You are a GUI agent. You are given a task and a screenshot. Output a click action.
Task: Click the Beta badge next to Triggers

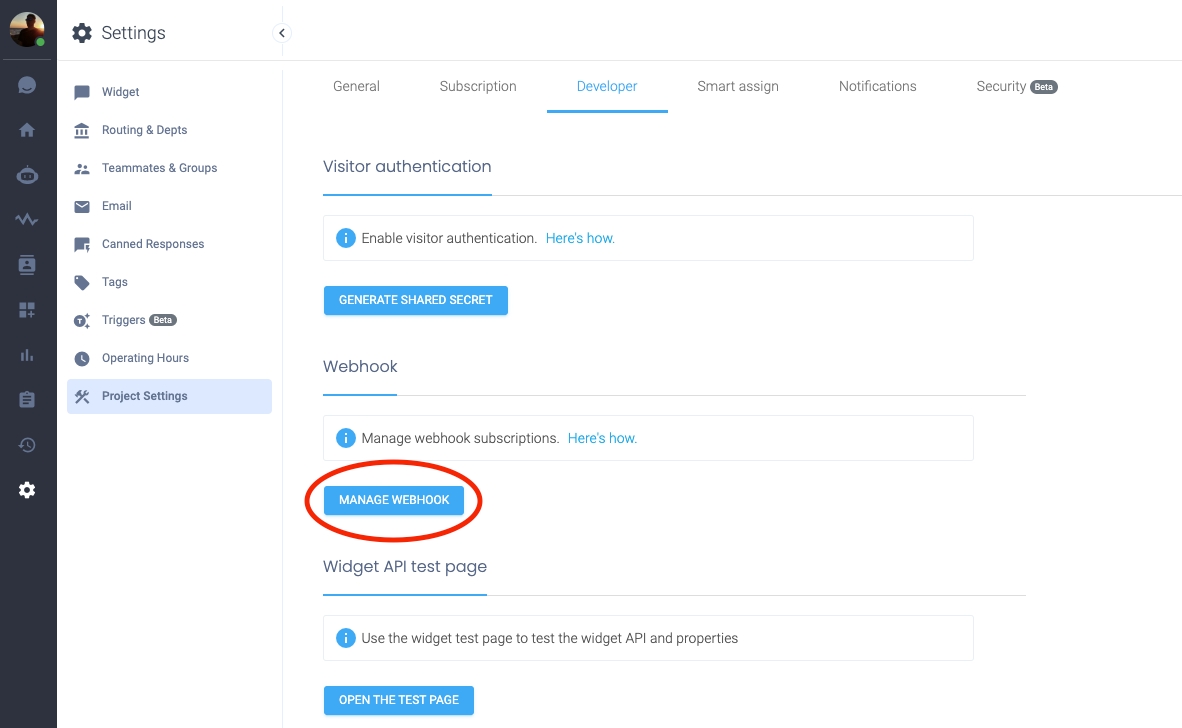click(x=163, y=320)
